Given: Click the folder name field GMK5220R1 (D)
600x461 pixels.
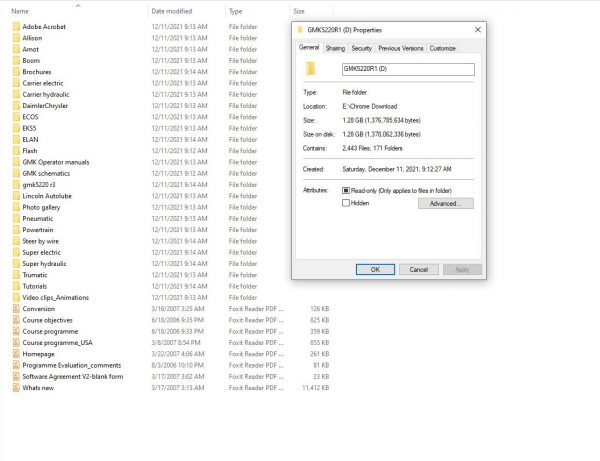Looking at the screenshot, I should pos(408,69).
